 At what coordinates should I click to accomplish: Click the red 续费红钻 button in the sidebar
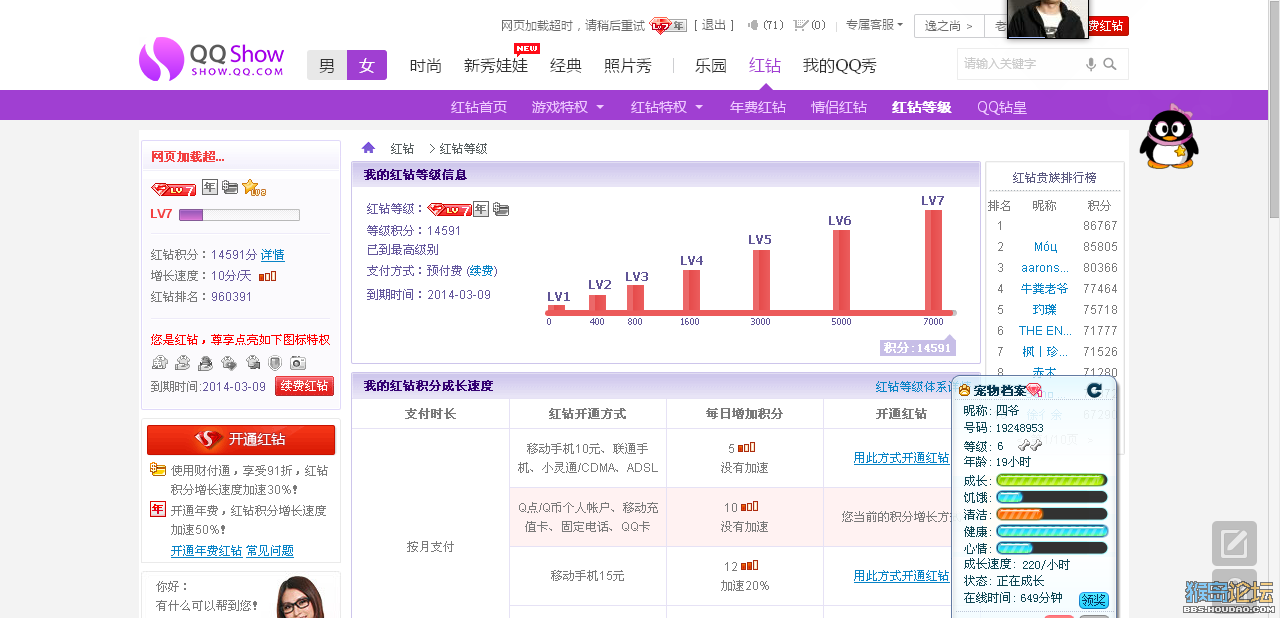[304, 386]
